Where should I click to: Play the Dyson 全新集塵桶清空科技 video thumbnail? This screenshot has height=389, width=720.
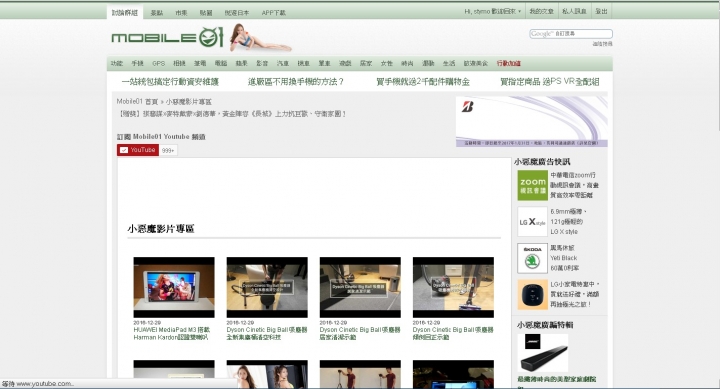pos(267,287)
